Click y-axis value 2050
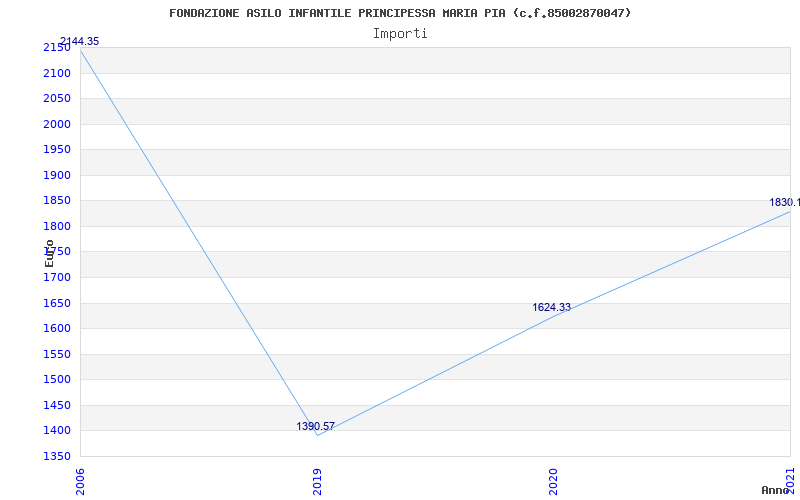This screenshot has height=500, width=800. tap(57, 98)
